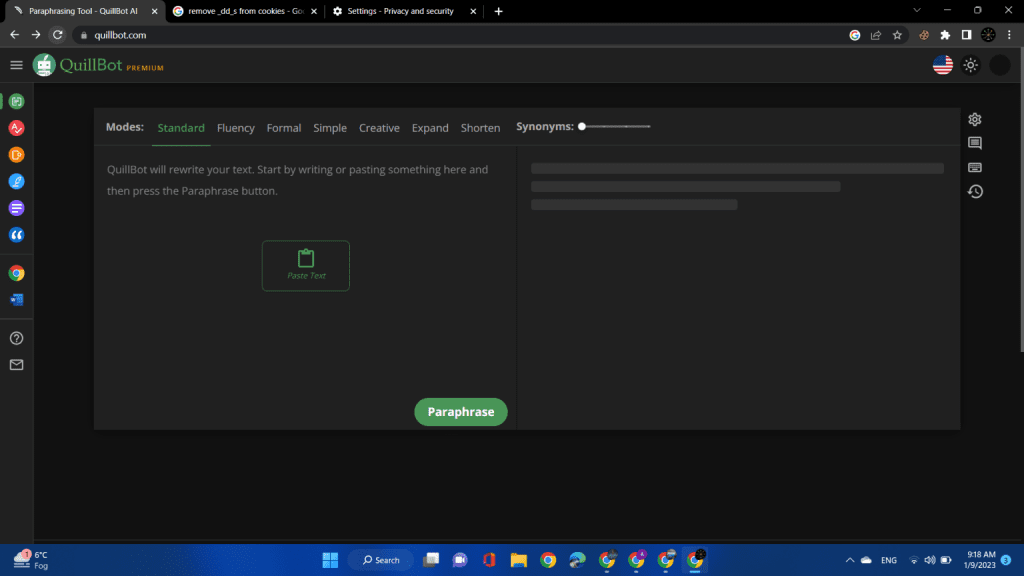
Task: Click the Synonyms slider track end
Action: click(648, 127)
